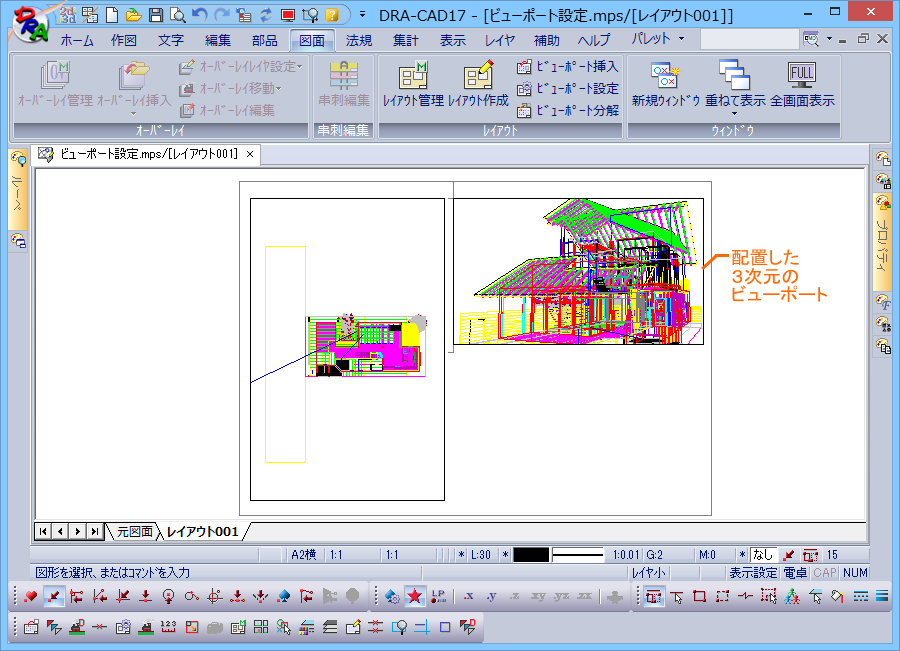Click G:2 group indicator in status bar
Viewport: 900px width, 651px height.
pyautogui.click(x=654, y=555)
